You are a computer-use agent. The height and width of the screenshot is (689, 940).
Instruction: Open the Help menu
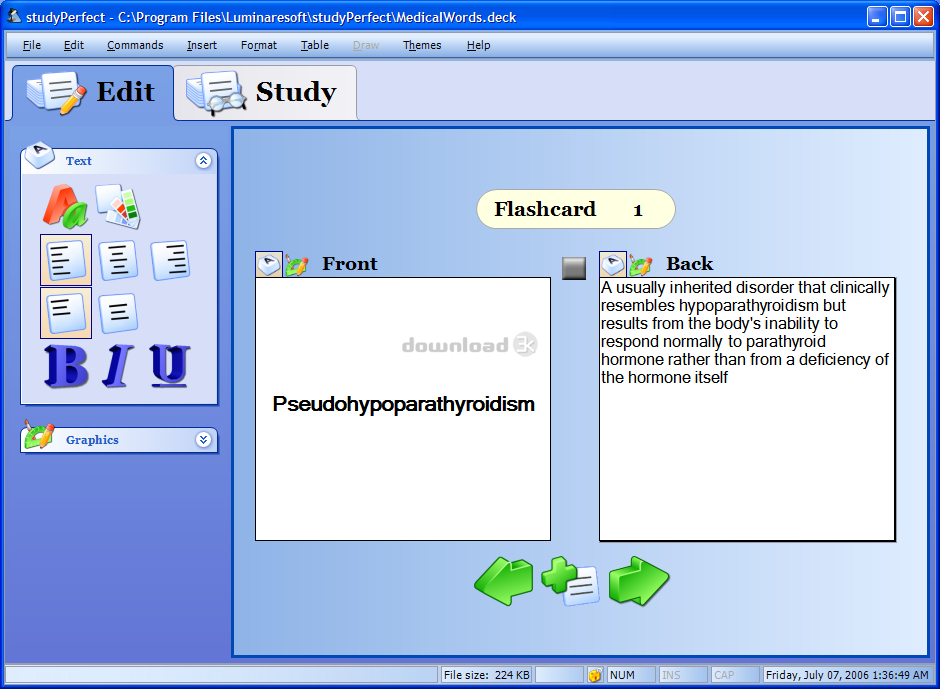[x=478, y=45]
